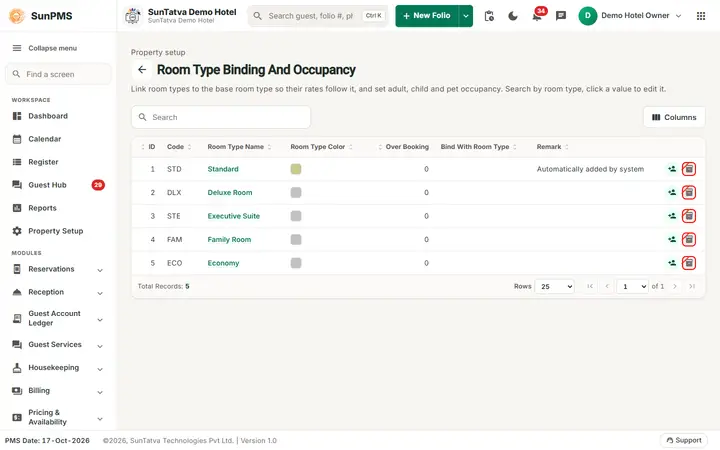Click the Support button
Image resolution: width=720 pixels, height=450 pixels.
pos(684,440)
